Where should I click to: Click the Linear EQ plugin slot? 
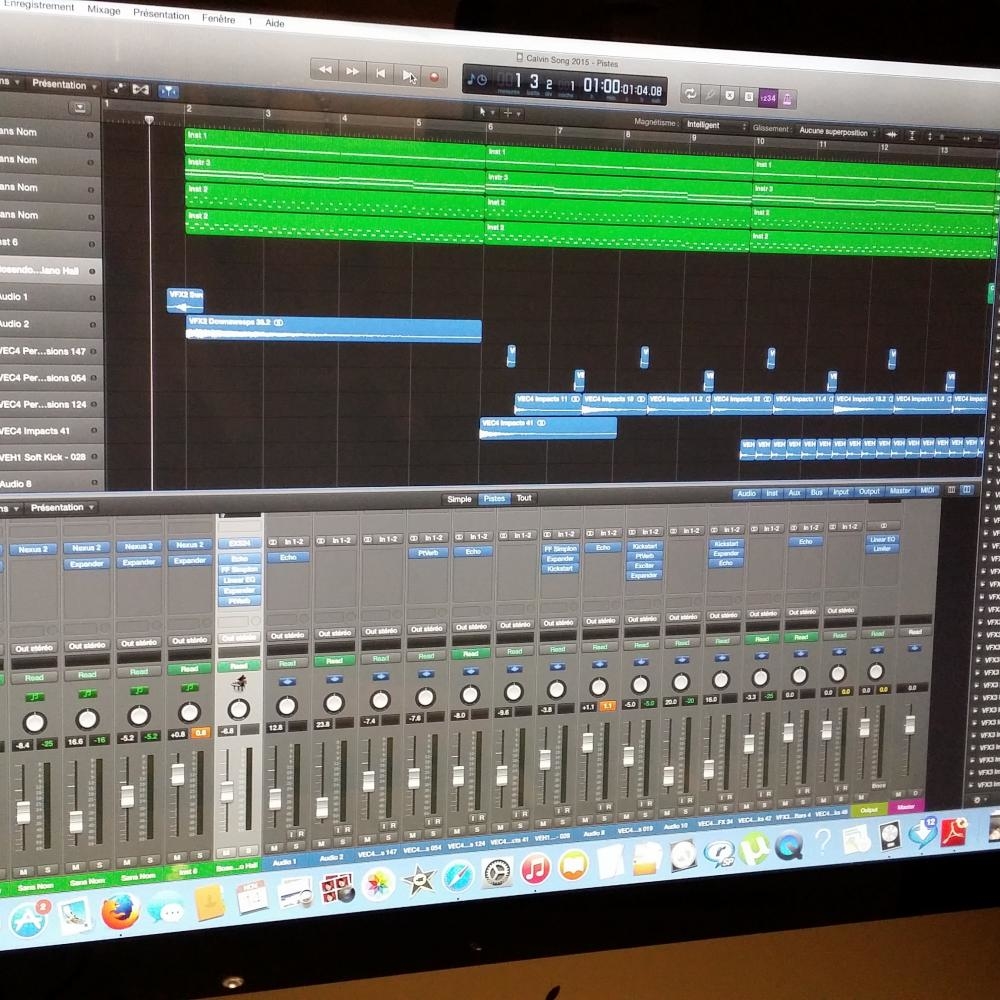point(881,539)
